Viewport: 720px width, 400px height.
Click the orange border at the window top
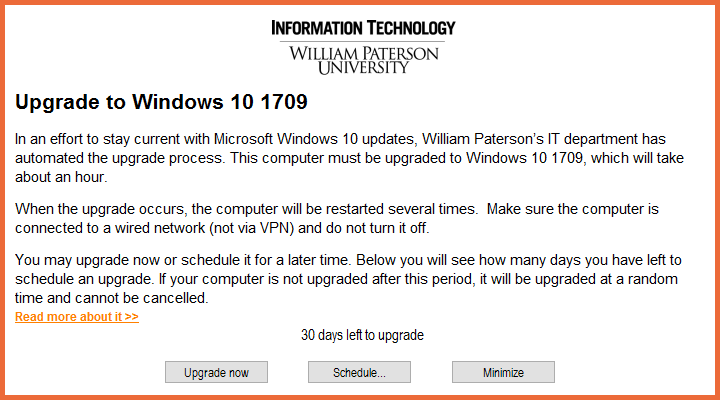(360, 3)
